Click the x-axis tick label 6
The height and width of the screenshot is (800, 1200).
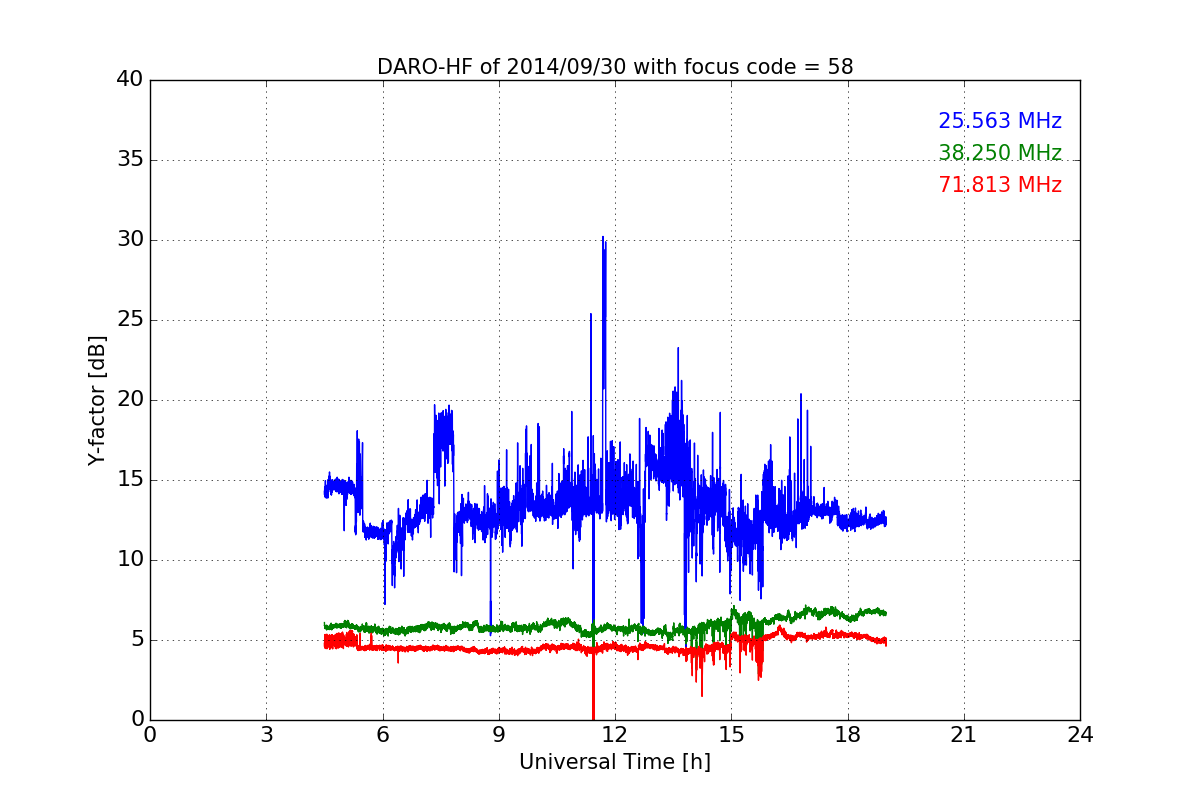tap(383, 735)
